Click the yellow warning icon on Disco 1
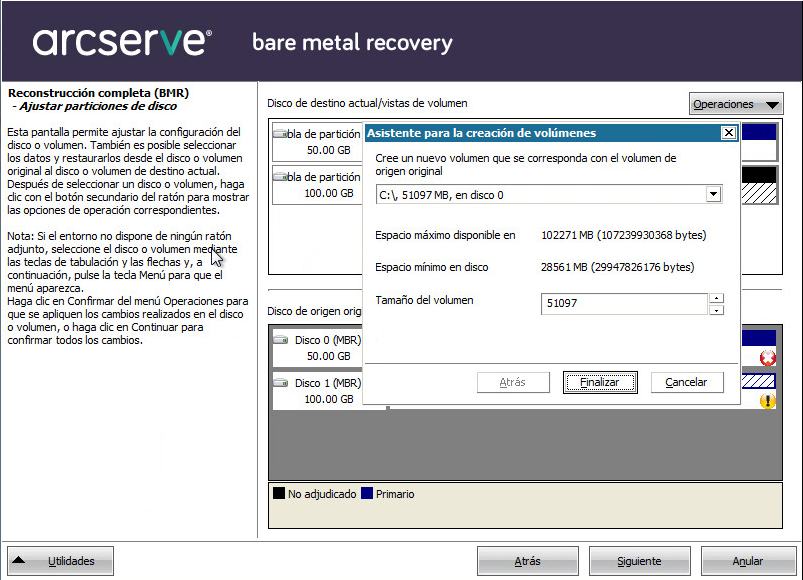 point(767,401)
